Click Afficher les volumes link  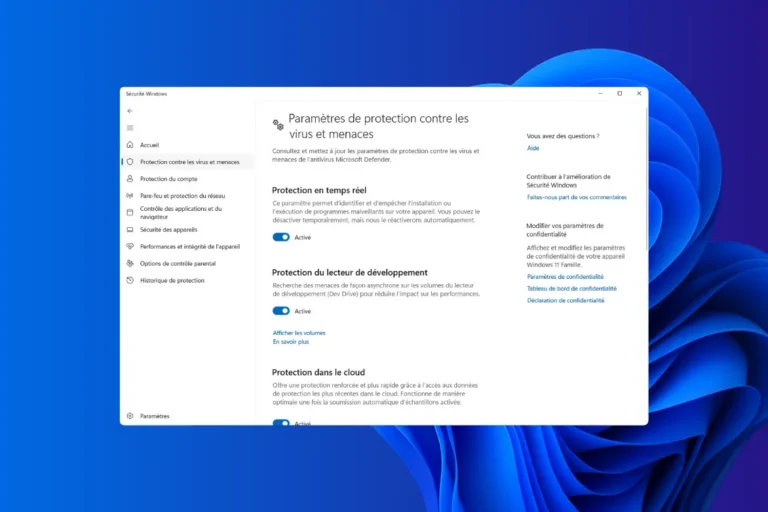point(299,333)
